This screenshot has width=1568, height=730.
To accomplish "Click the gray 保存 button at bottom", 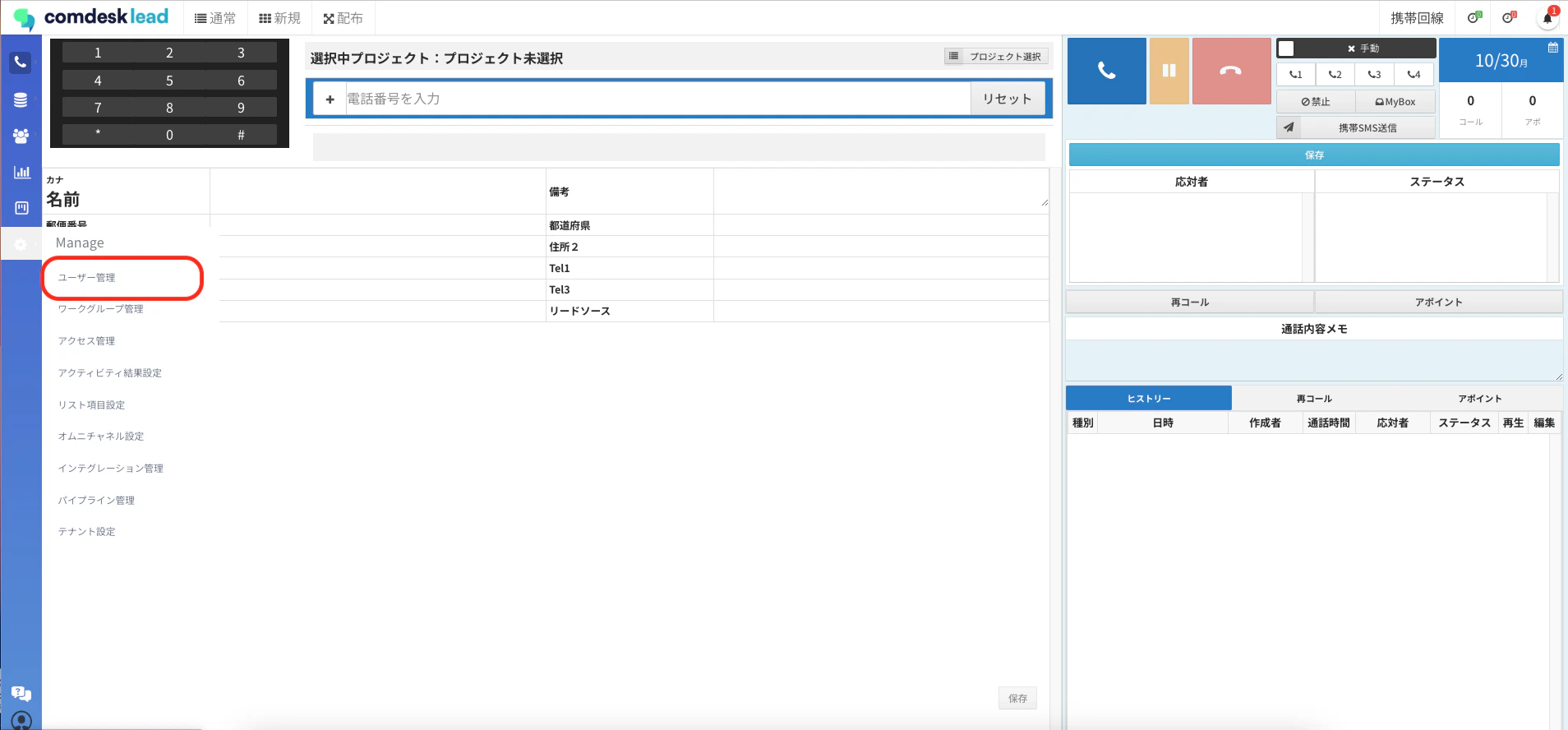I will (x=1018, y=698).
